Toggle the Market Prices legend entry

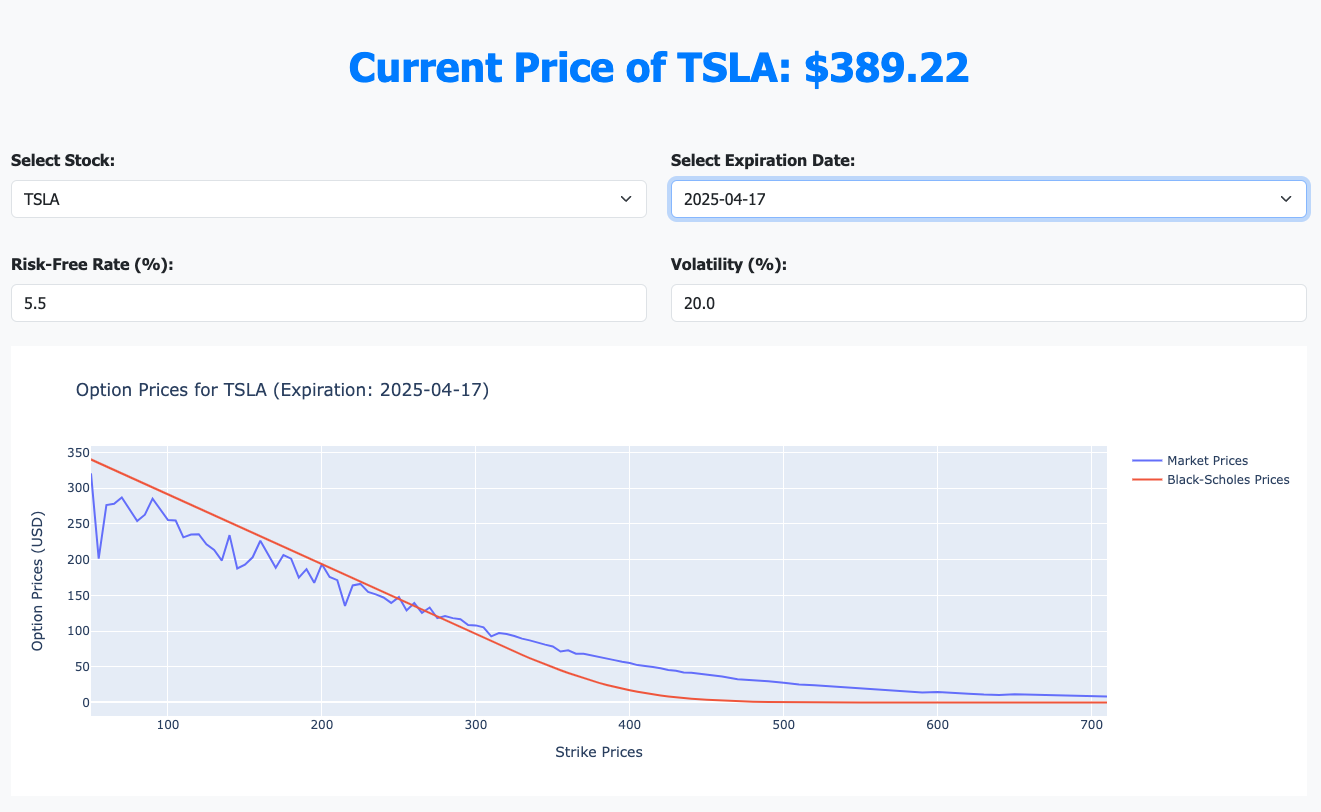pyautogui.click(x=1207, y=461)
